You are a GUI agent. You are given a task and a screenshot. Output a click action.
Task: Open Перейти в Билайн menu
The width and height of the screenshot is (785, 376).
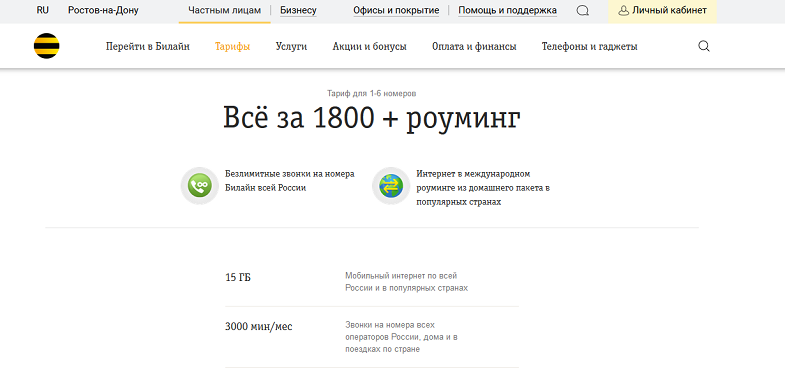click(x=148, y=47)
